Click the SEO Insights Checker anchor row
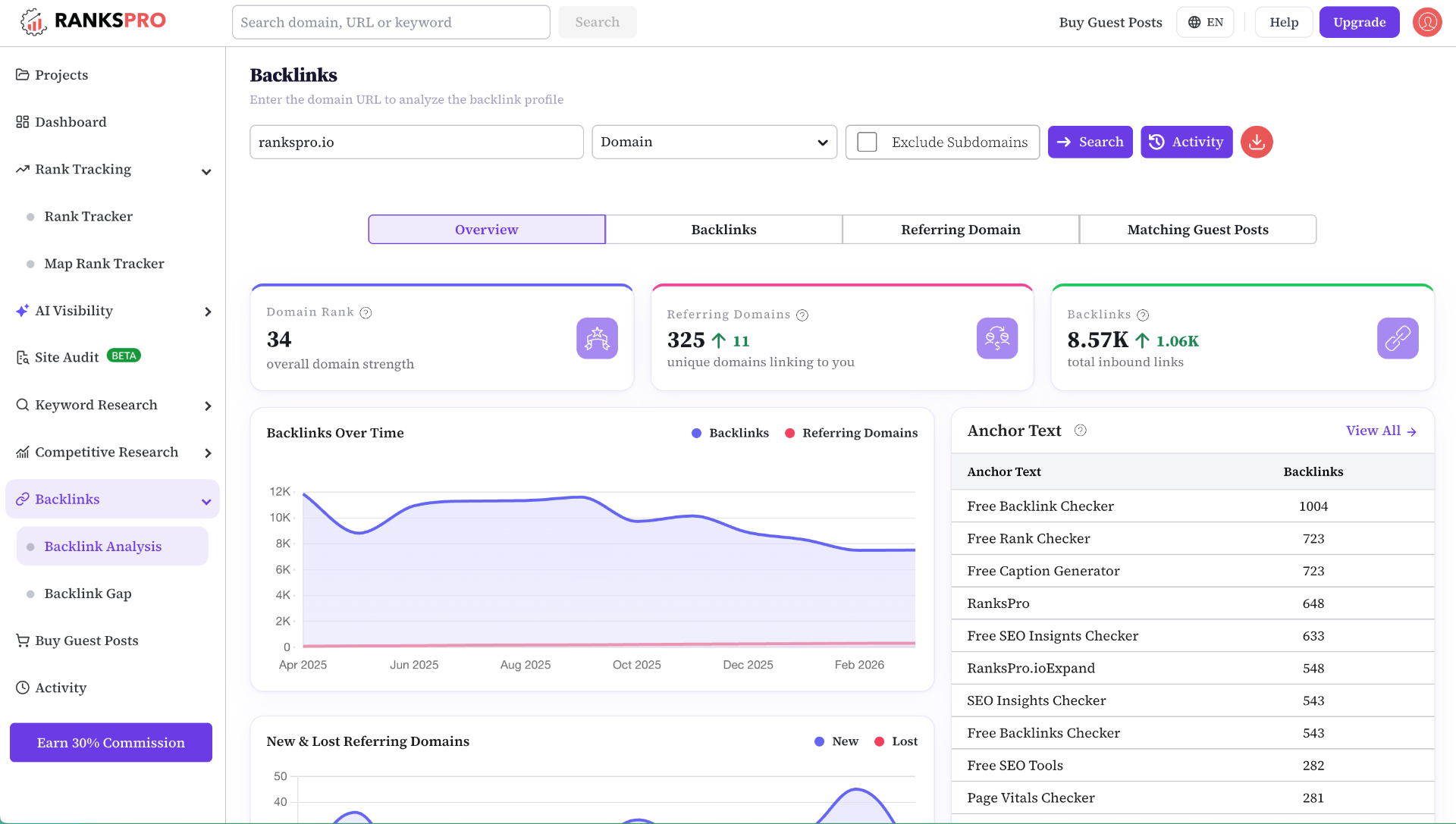Screen dimensions: 1456x824 tap(1192, 700)
